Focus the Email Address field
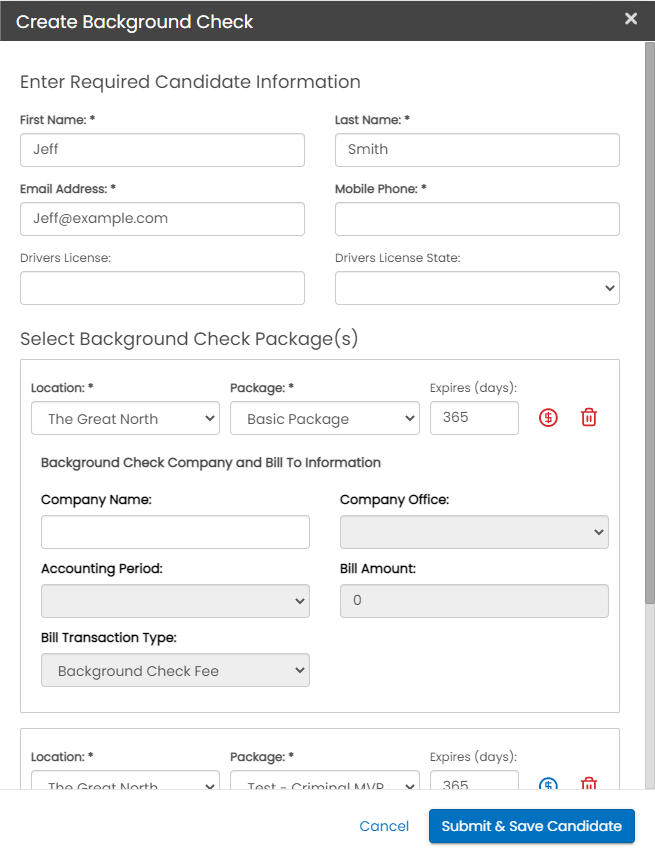The width and height of the screenshot is (655, 860). pos(162,219)
